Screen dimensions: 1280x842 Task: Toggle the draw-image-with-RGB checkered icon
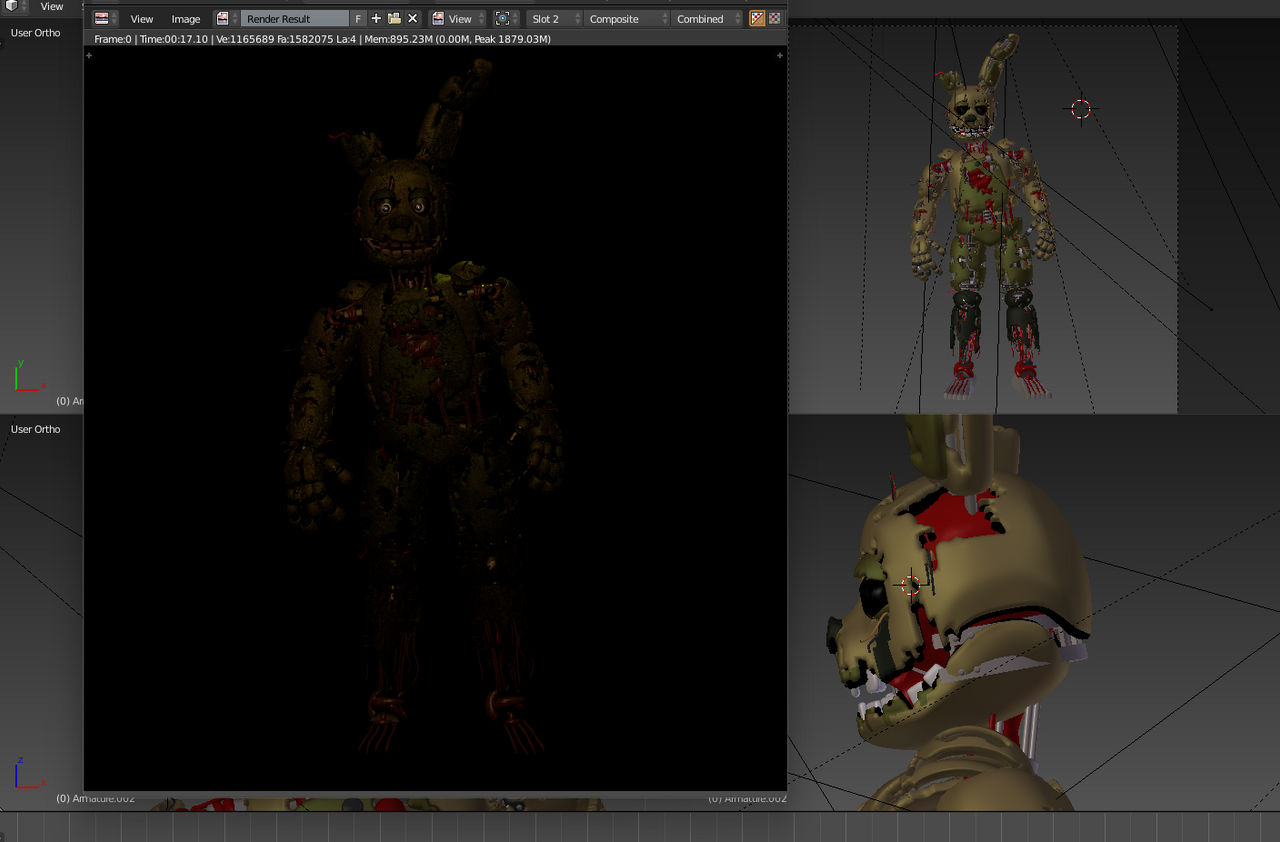[757, 18]
